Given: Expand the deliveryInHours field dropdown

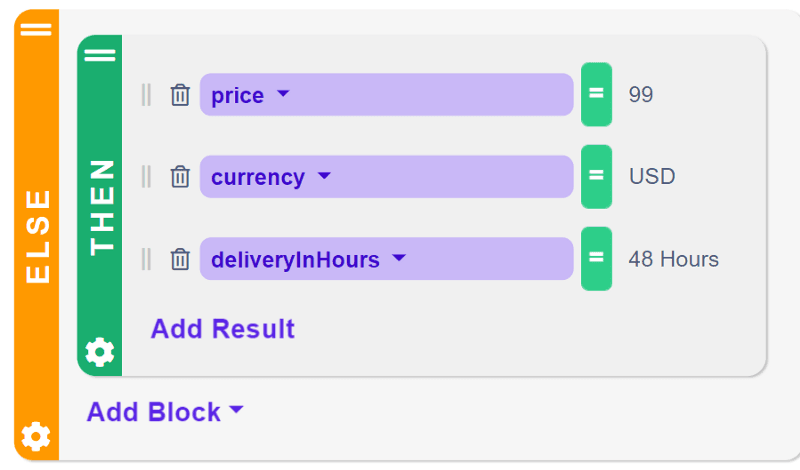Looking at the screenshot, I should [386, 259].
